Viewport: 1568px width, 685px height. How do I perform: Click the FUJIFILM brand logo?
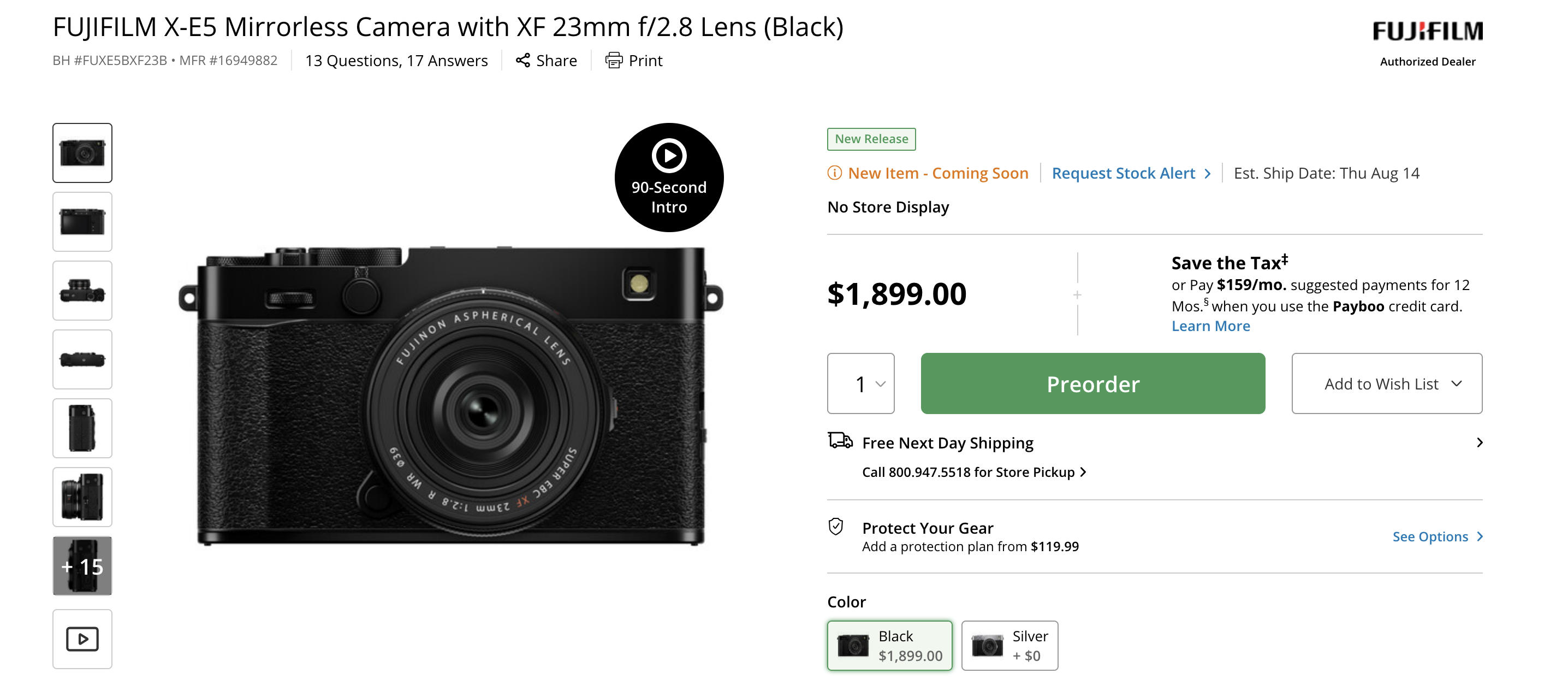[x=1427, y=31]
